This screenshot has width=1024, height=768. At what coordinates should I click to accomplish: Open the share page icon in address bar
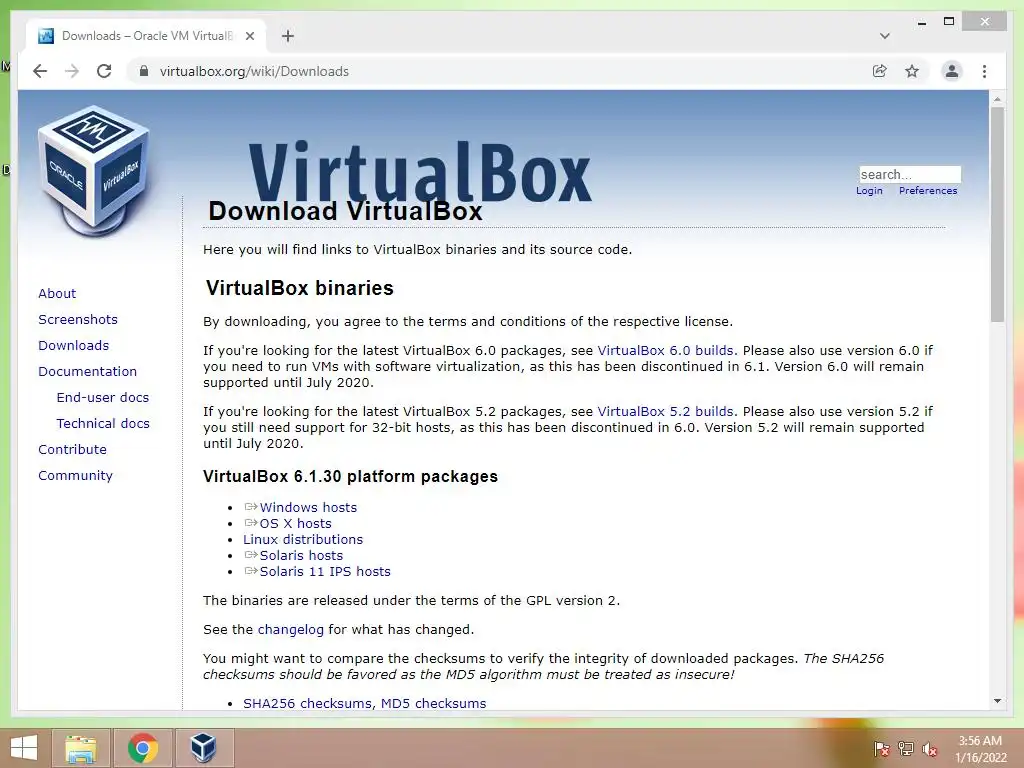point(880,71)
